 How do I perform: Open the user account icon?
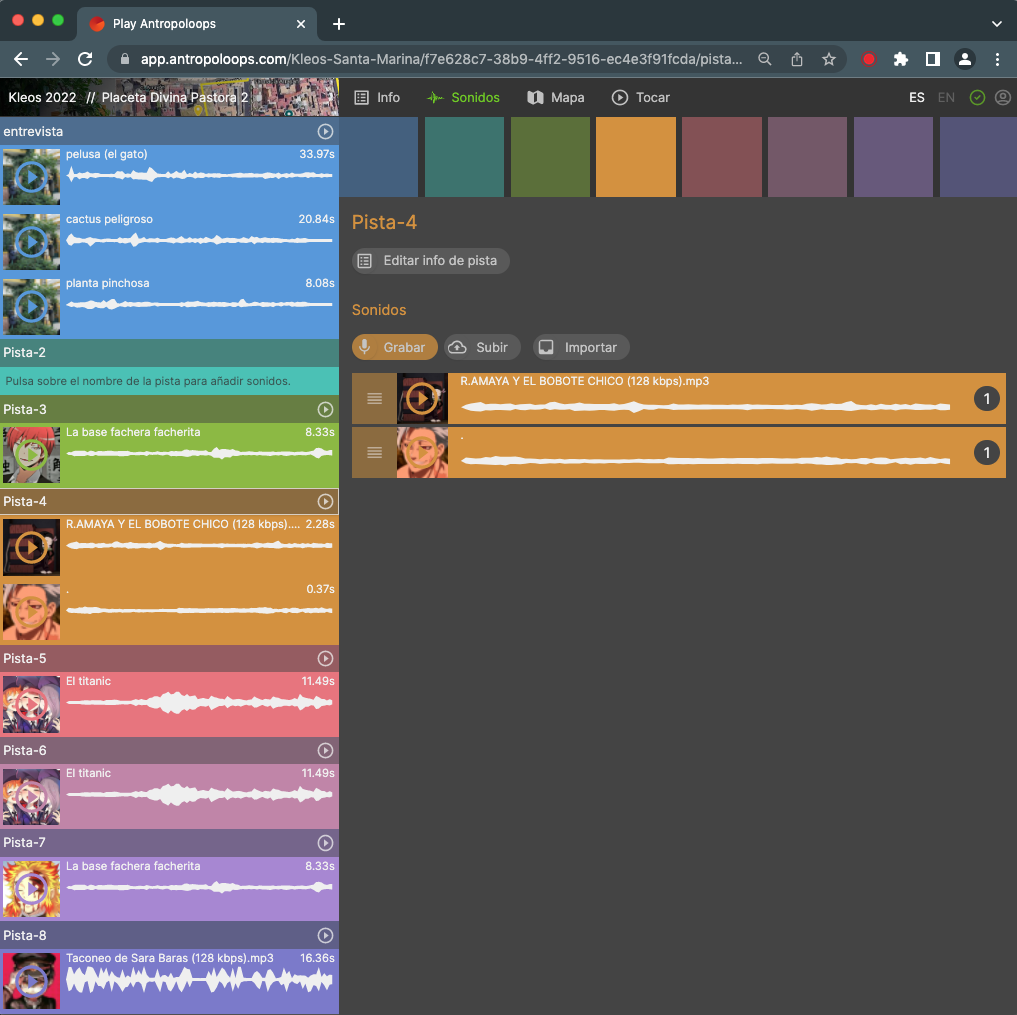coord(1002,98)
